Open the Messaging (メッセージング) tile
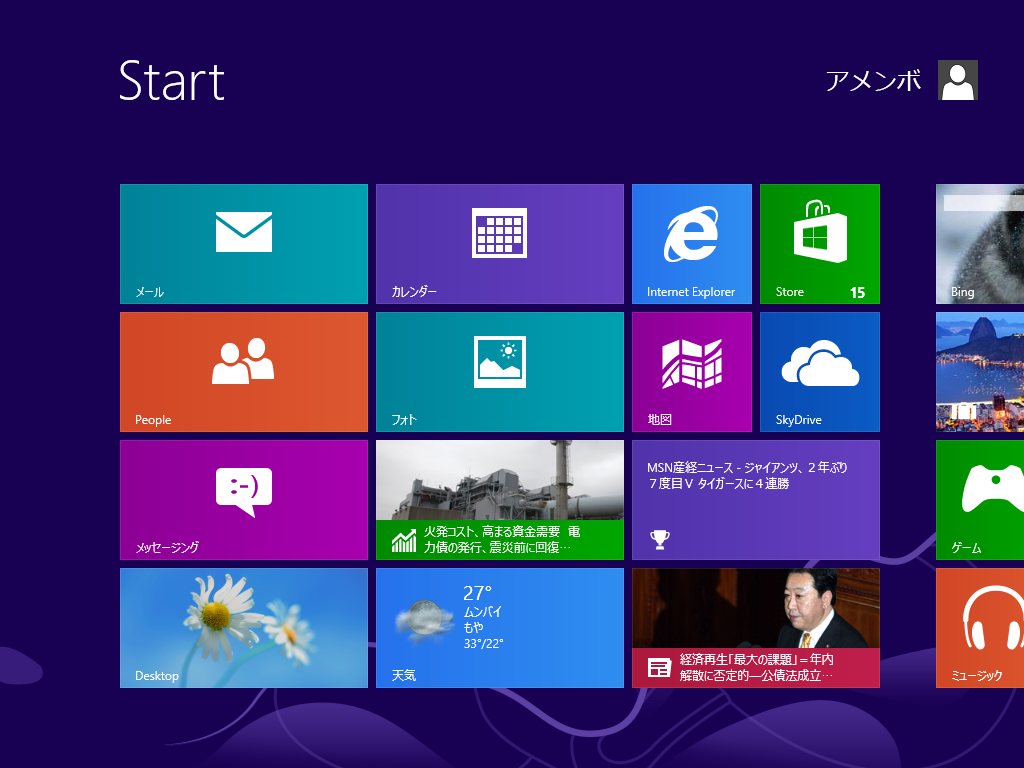Screen dimensions: 1024x768 244,500
